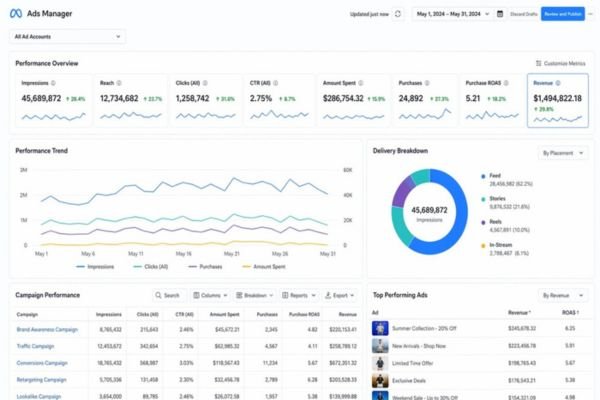Image resolution: width=600 pixels, height=400 pixels.
Task: Open the calendar icon next to date range
Action: (500, 14)
